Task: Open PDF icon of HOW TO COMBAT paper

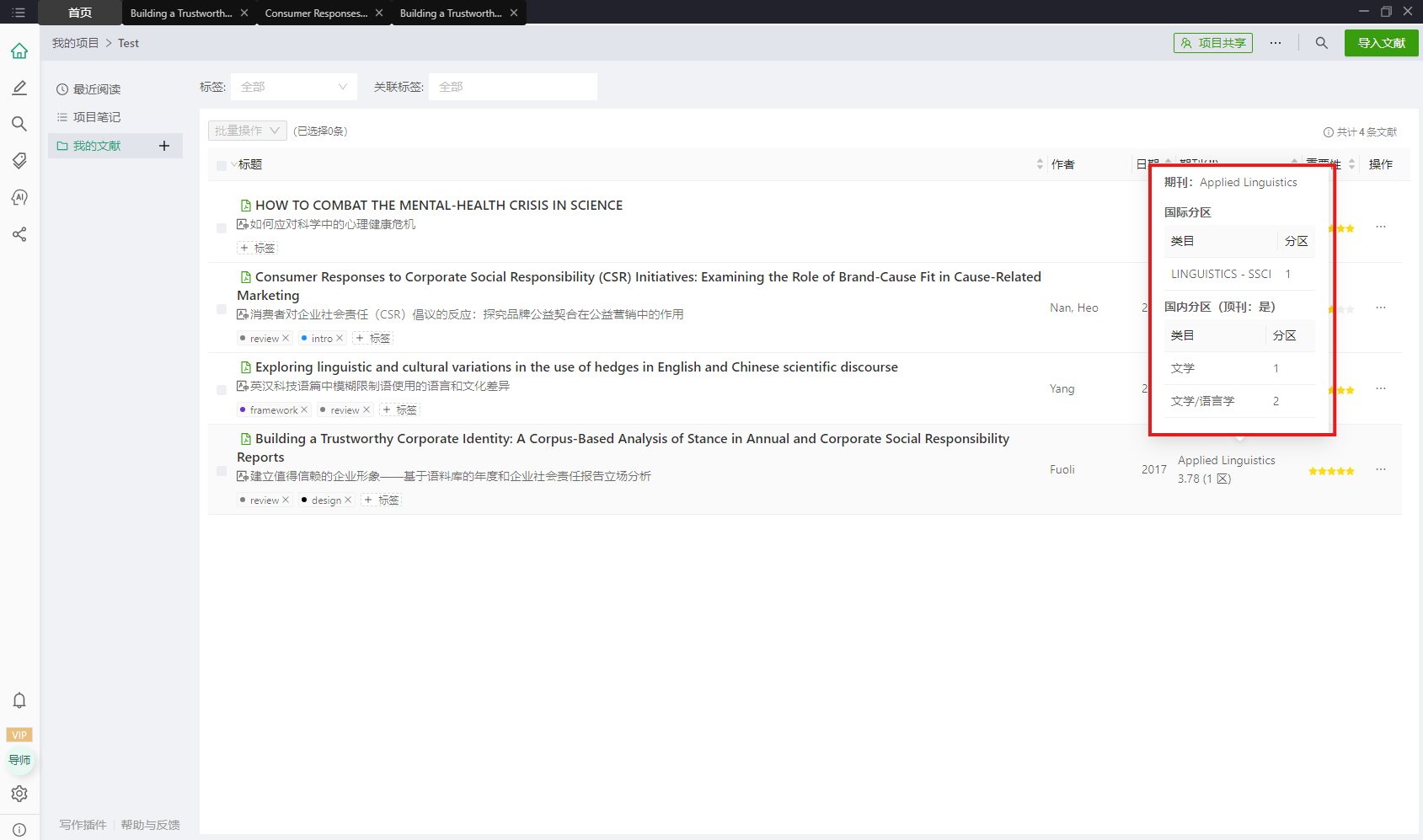Action: pyautogui.click(x=245, y=206)
